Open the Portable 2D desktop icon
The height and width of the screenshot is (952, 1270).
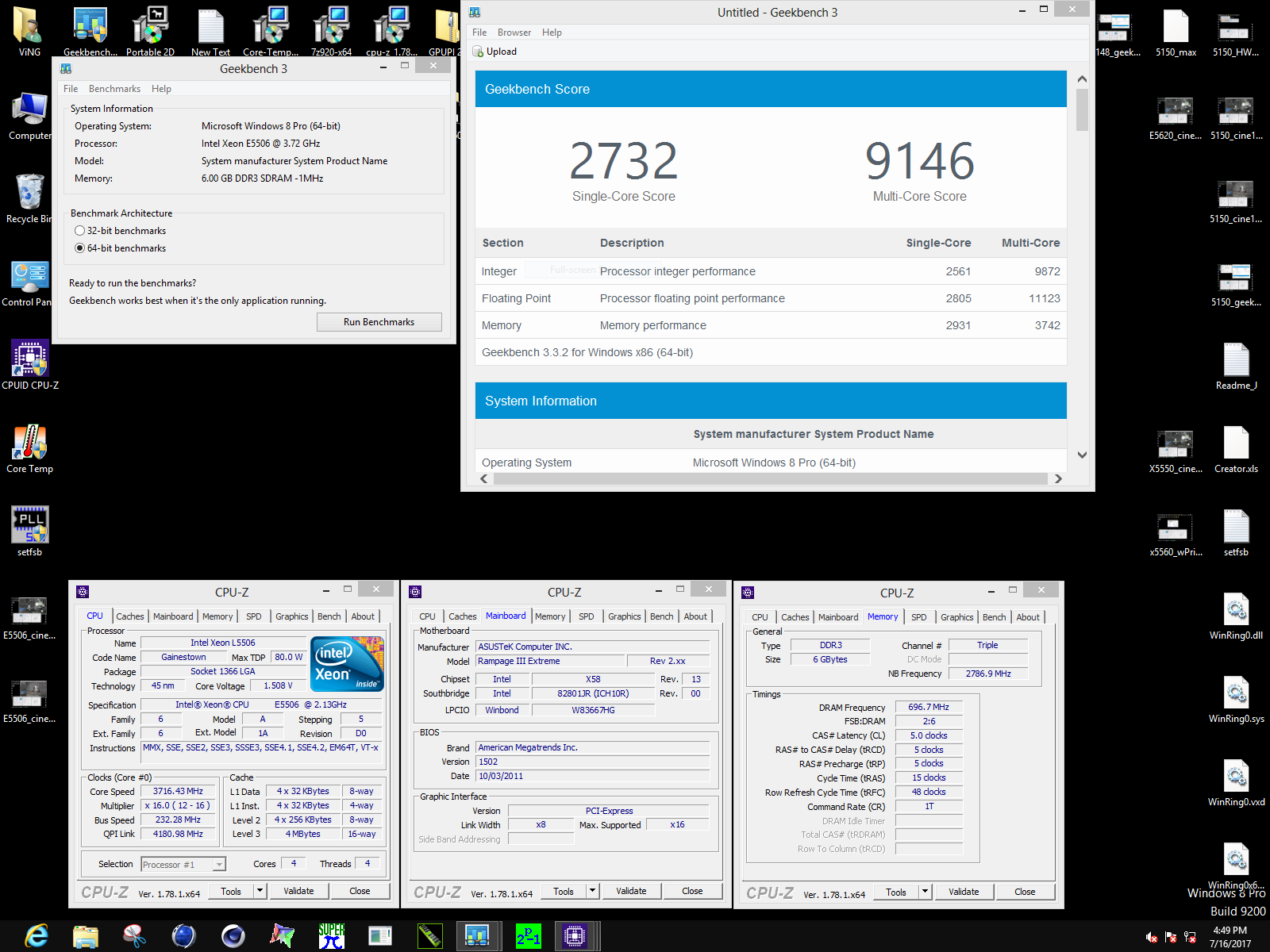click(x=150, y=30)
